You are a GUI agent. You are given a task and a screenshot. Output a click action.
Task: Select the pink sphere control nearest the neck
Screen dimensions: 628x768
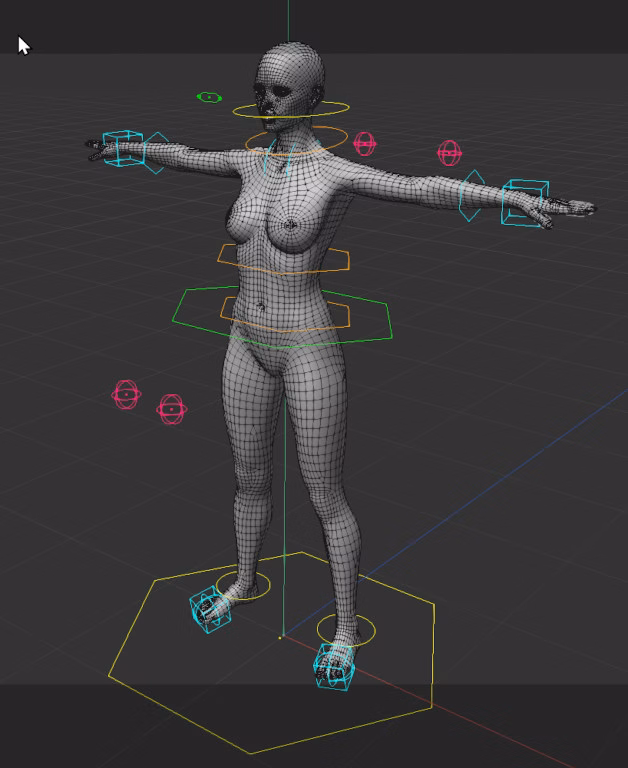pos(365,144)
